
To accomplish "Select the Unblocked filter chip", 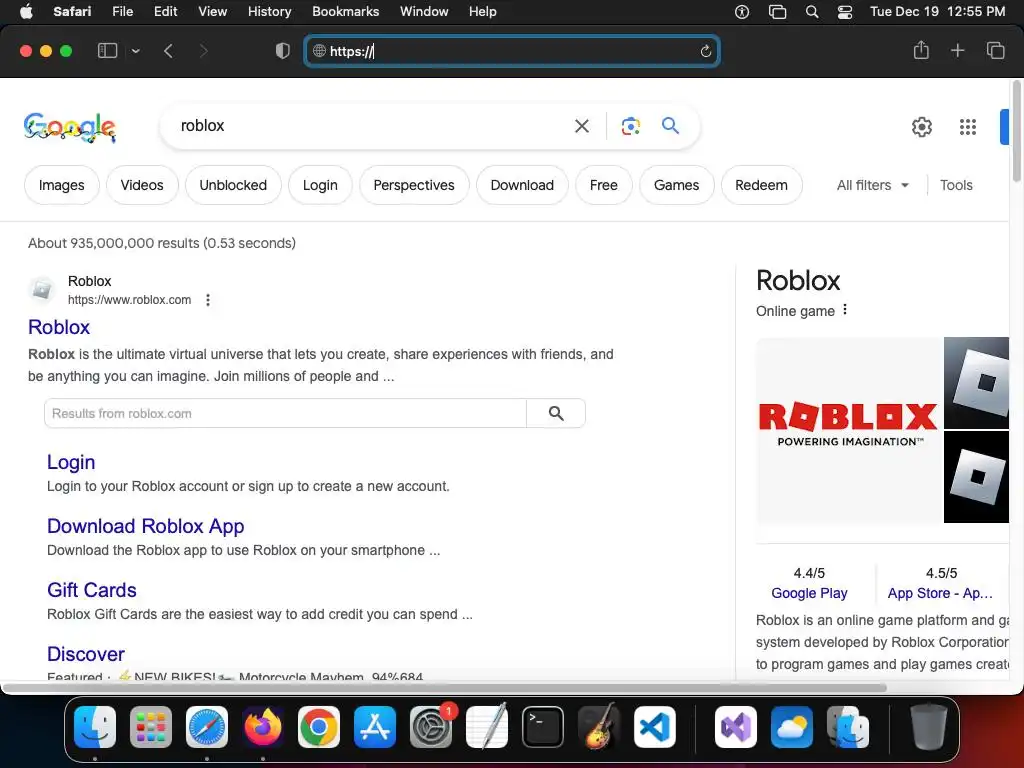I will 233,185.
